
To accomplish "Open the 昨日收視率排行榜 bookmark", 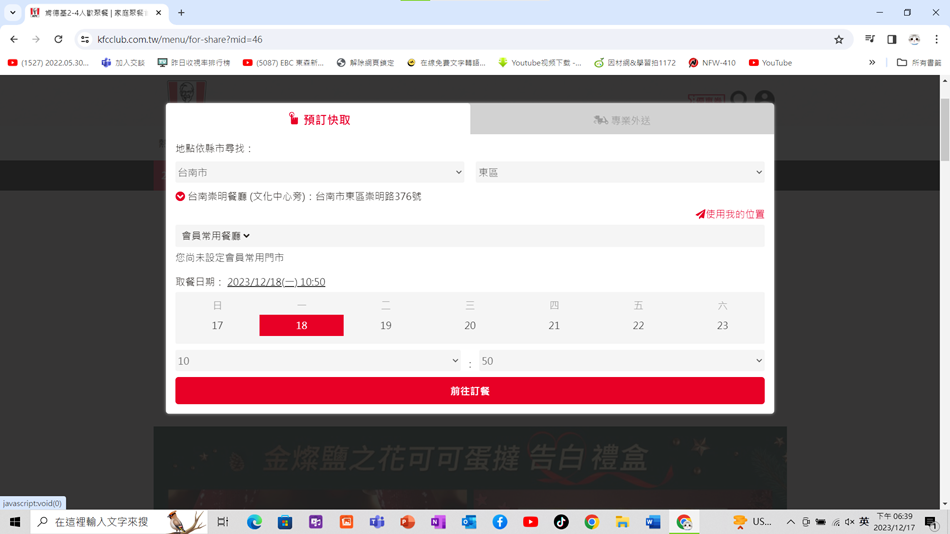I will pos(193,62).
